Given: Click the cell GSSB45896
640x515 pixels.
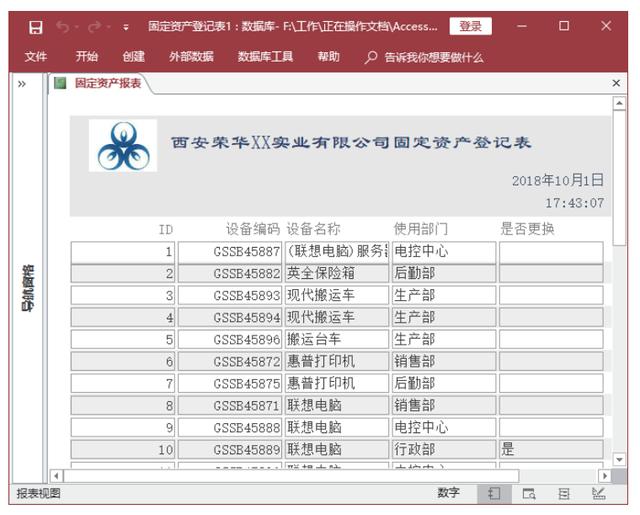Looking at the screenshot, I should [230, 340].
